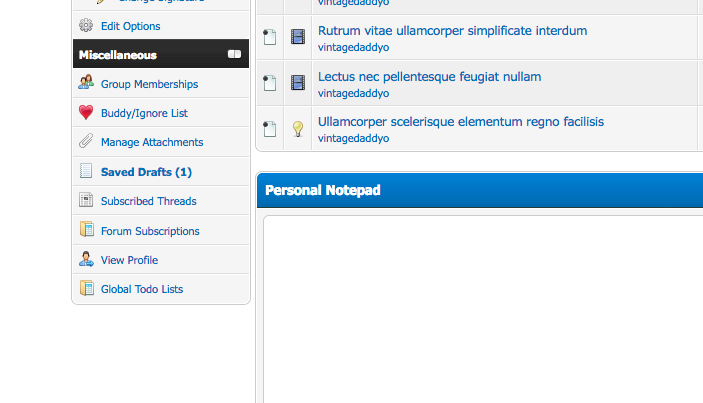Go to Forum Subscriptions
703x403 pixels.
[x=150, y=231]
